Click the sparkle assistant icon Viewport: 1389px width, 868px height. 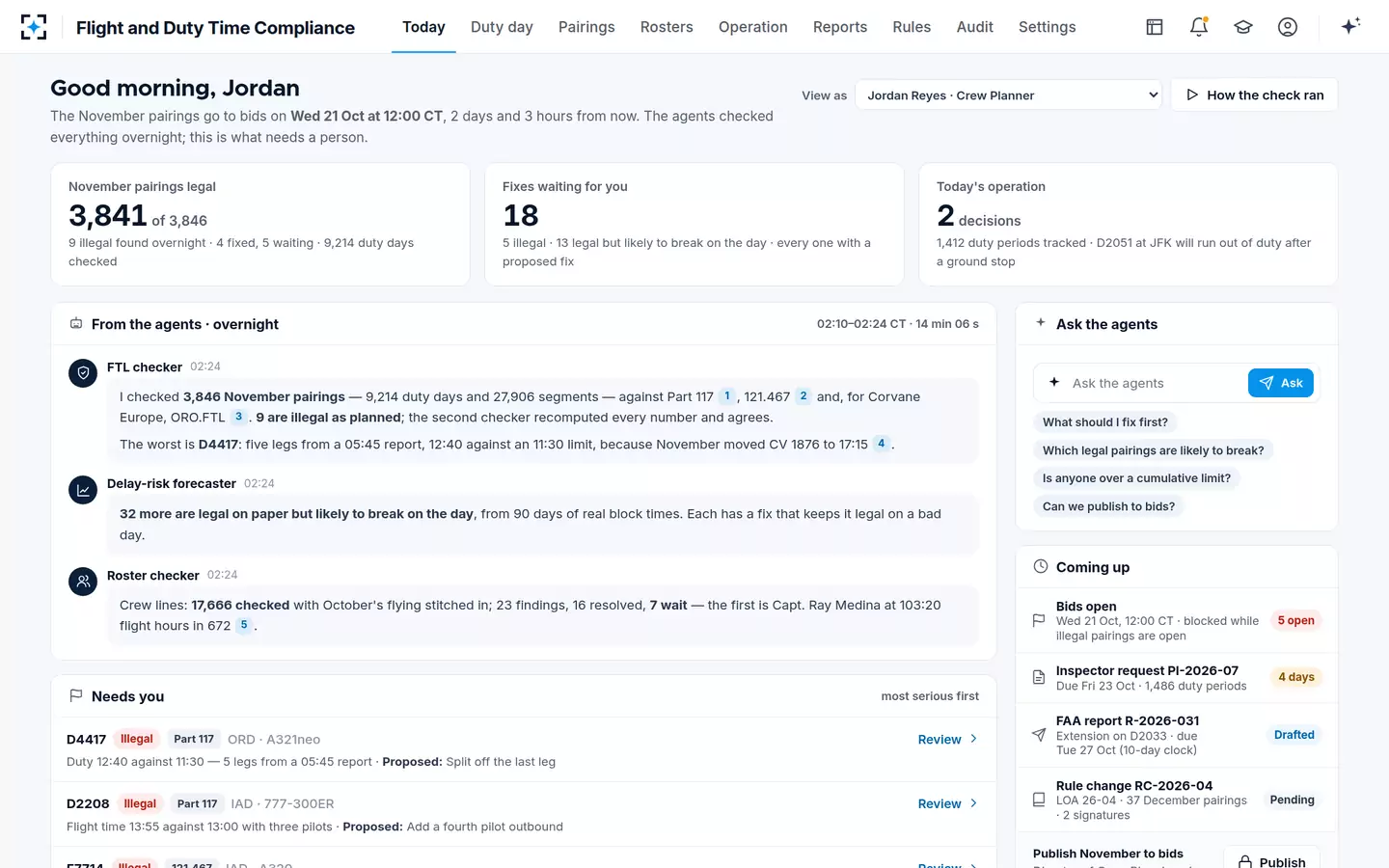click(x=1350, y=26)
